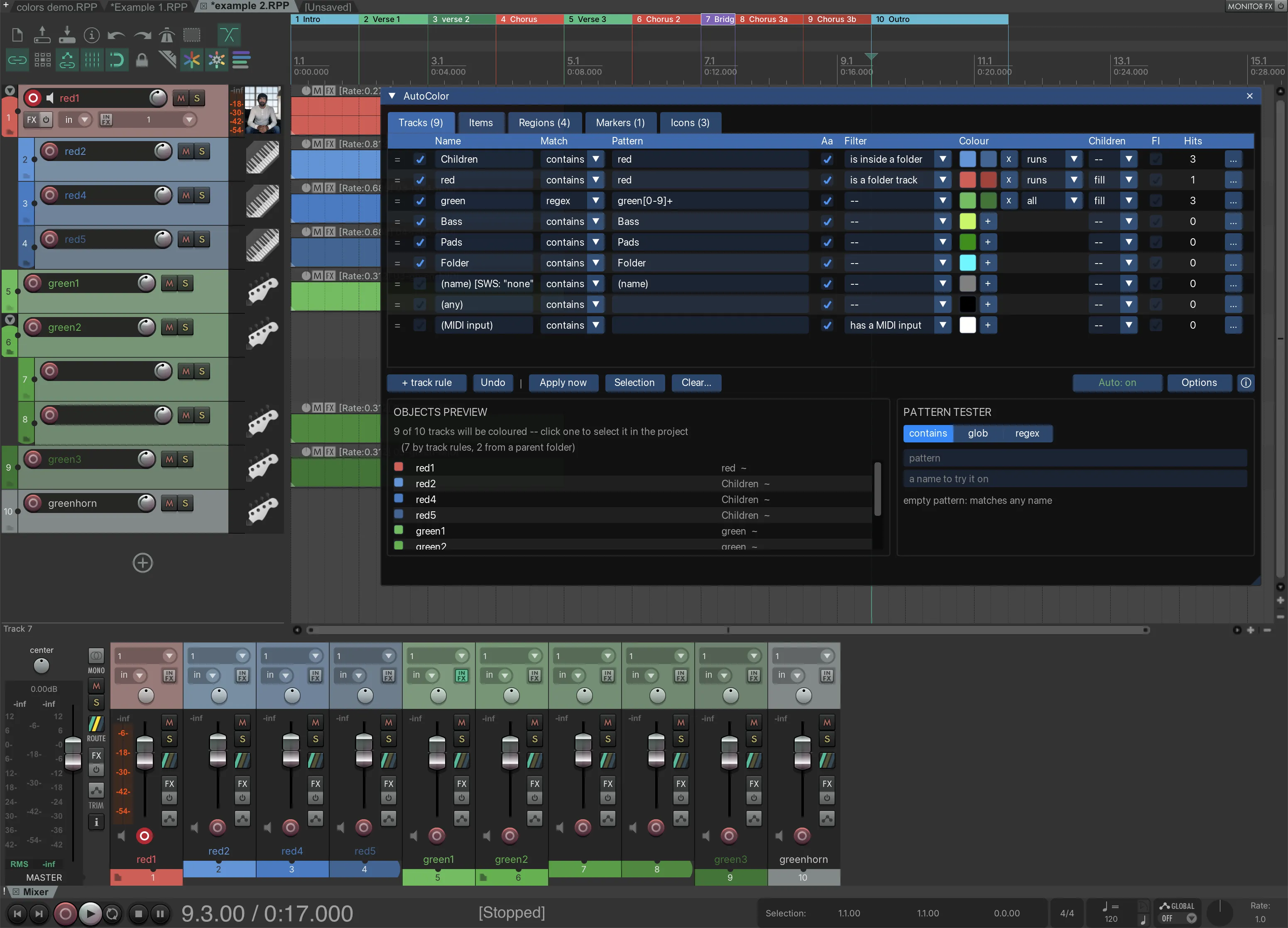Image resolution: width=1288 pixels, height=928 pixels.
Task: Toggle case sensitivity for the green rule
Action: (827, 201)
